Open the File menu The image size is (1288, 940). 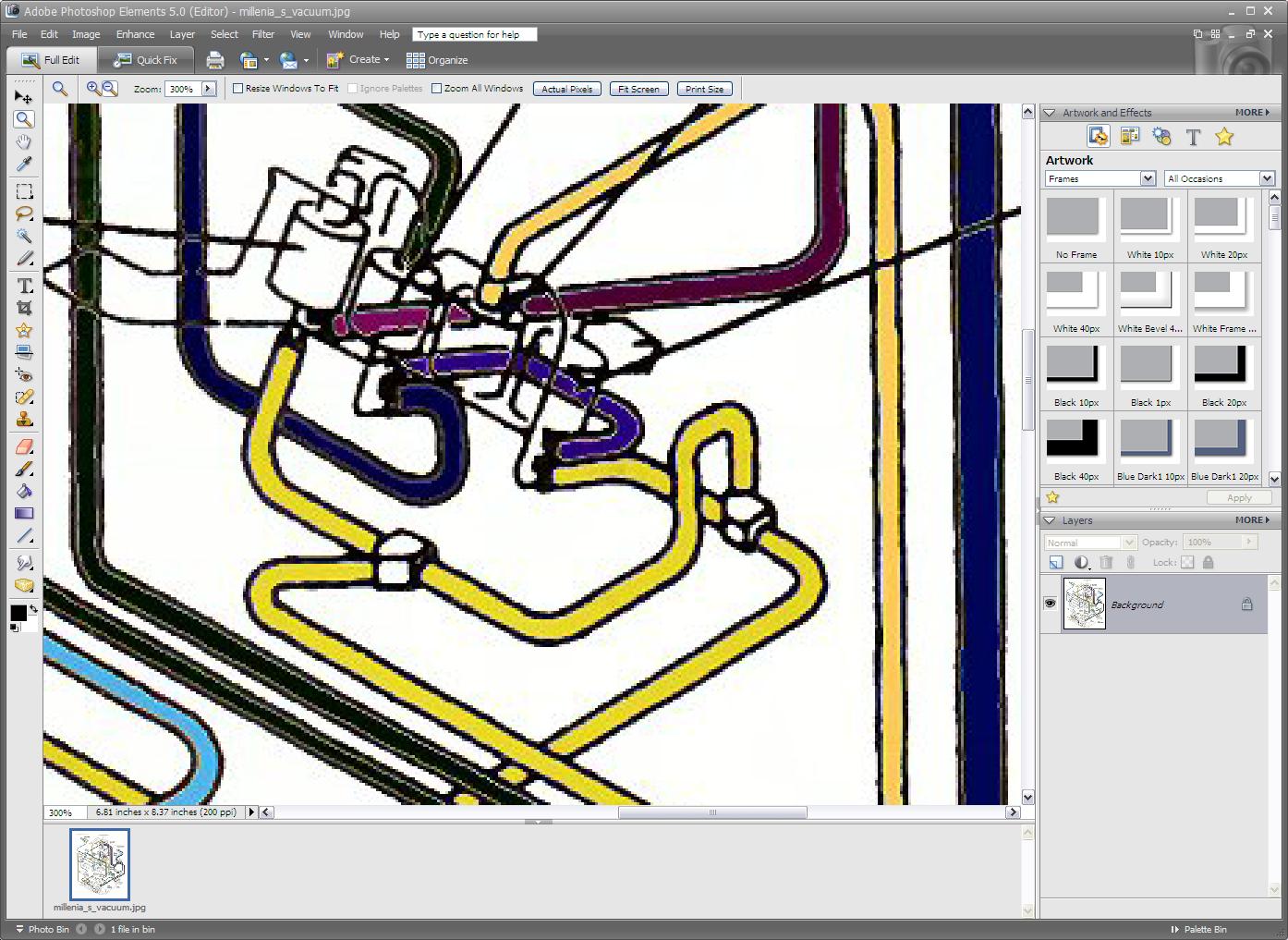click(x=19, y=34)
